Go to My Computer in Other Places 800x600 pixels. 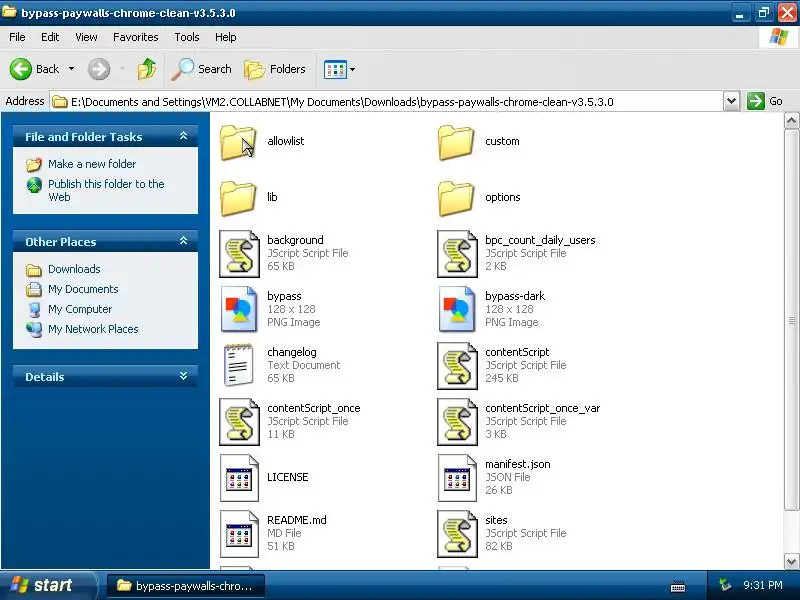[x=80, y=309]
